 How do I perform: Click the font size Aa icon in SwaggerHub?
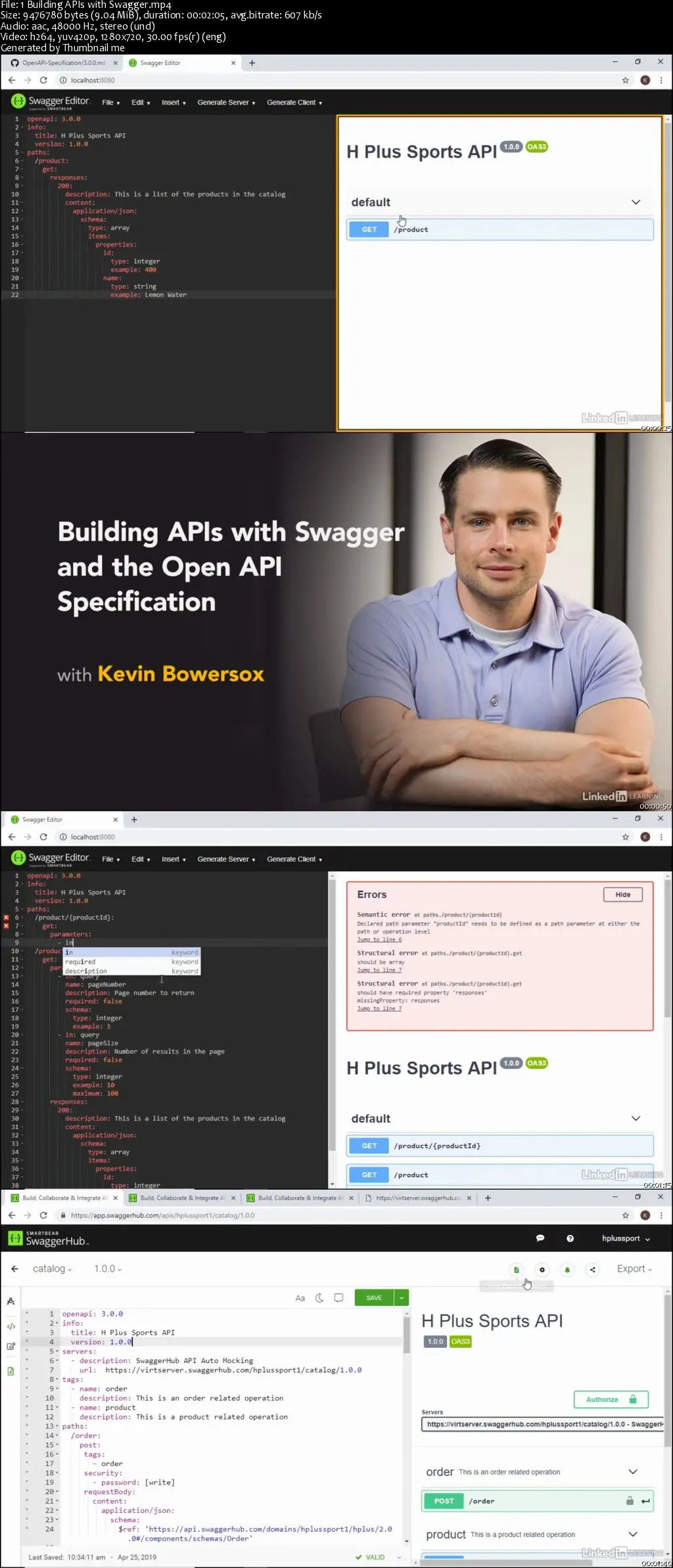(300, 1298)
